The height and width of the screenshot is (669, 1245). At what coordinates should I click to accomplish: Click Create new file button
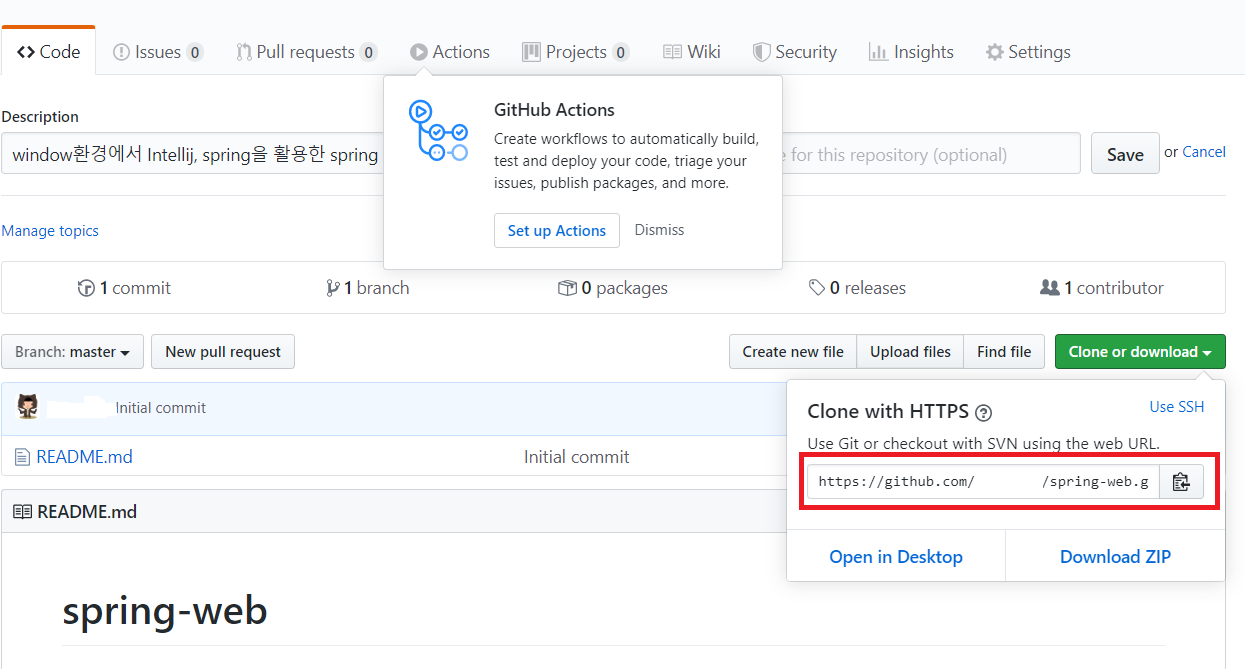[x=793, y=352]
